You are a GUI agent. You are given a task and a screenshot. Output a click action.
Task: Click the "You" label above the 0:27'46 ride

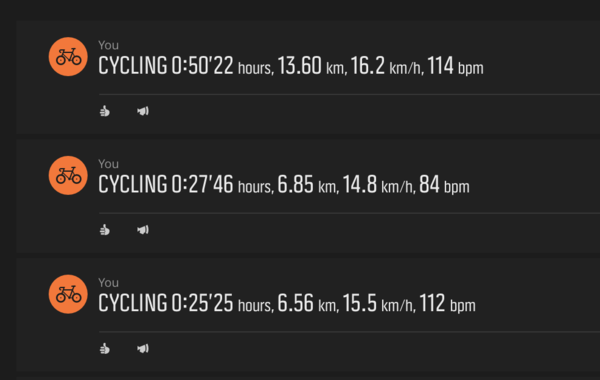pos(108,164)
